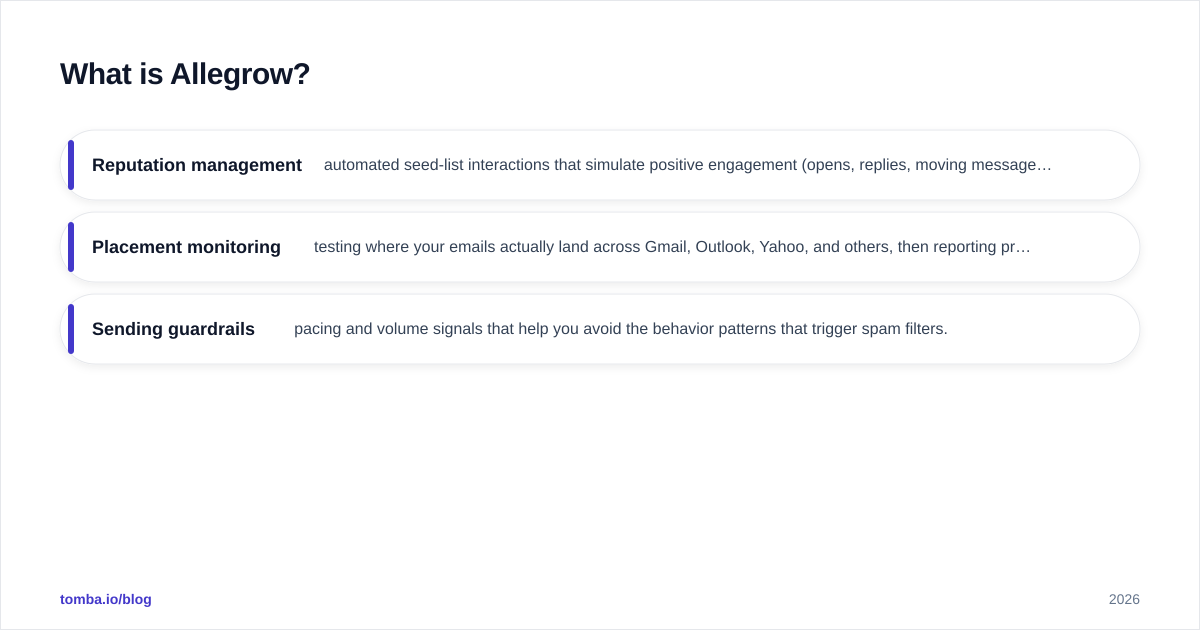The width and height of the screenshot is (1200, 630).
Task: Click the blue accent bar beside Sending guardrails
Action: pos(71,329)
